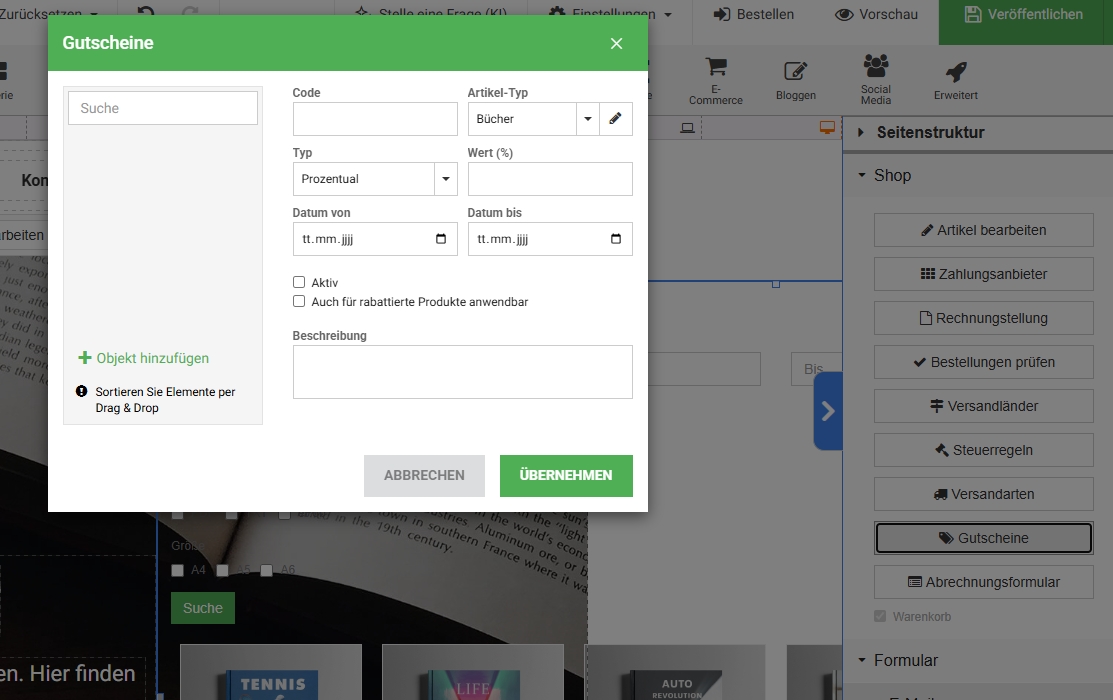Click the blue side panel arrow handle
Image resolution: width=1113 pixels, height=700 pixels.
pyautogui.click(x=828, y=411)
